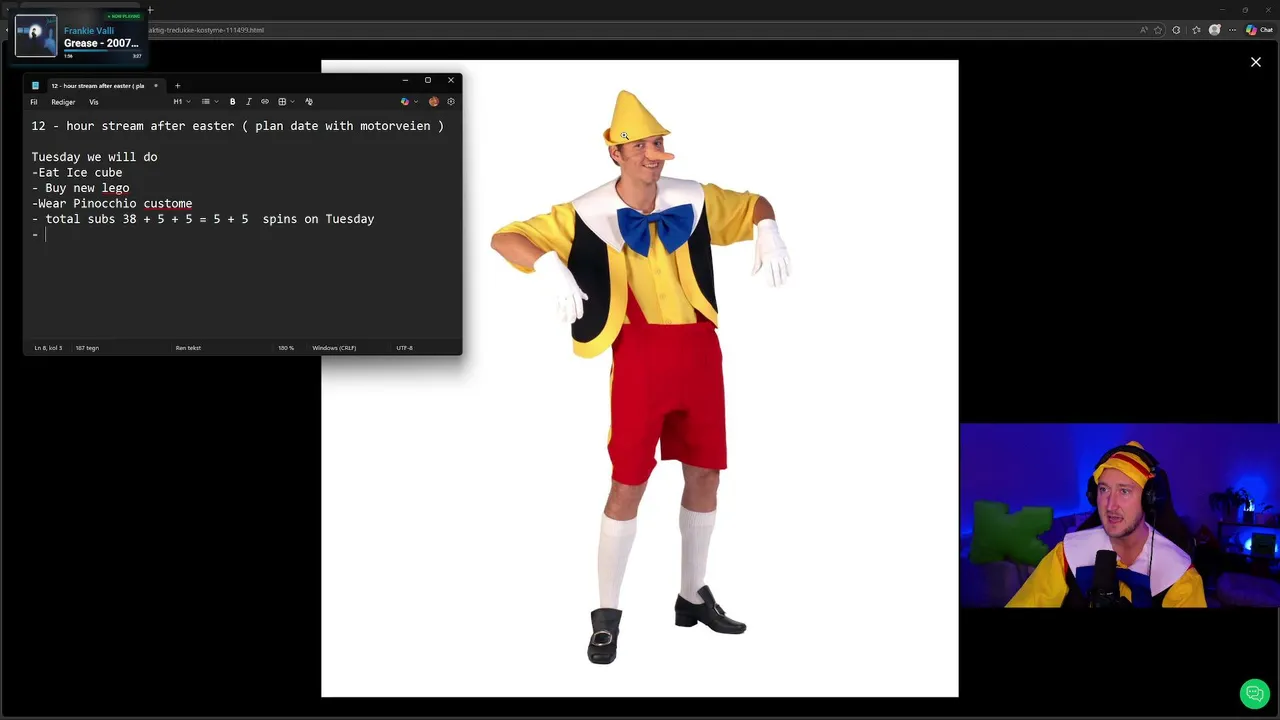Open the browser favorites list icon

[x=1196, y=30]
